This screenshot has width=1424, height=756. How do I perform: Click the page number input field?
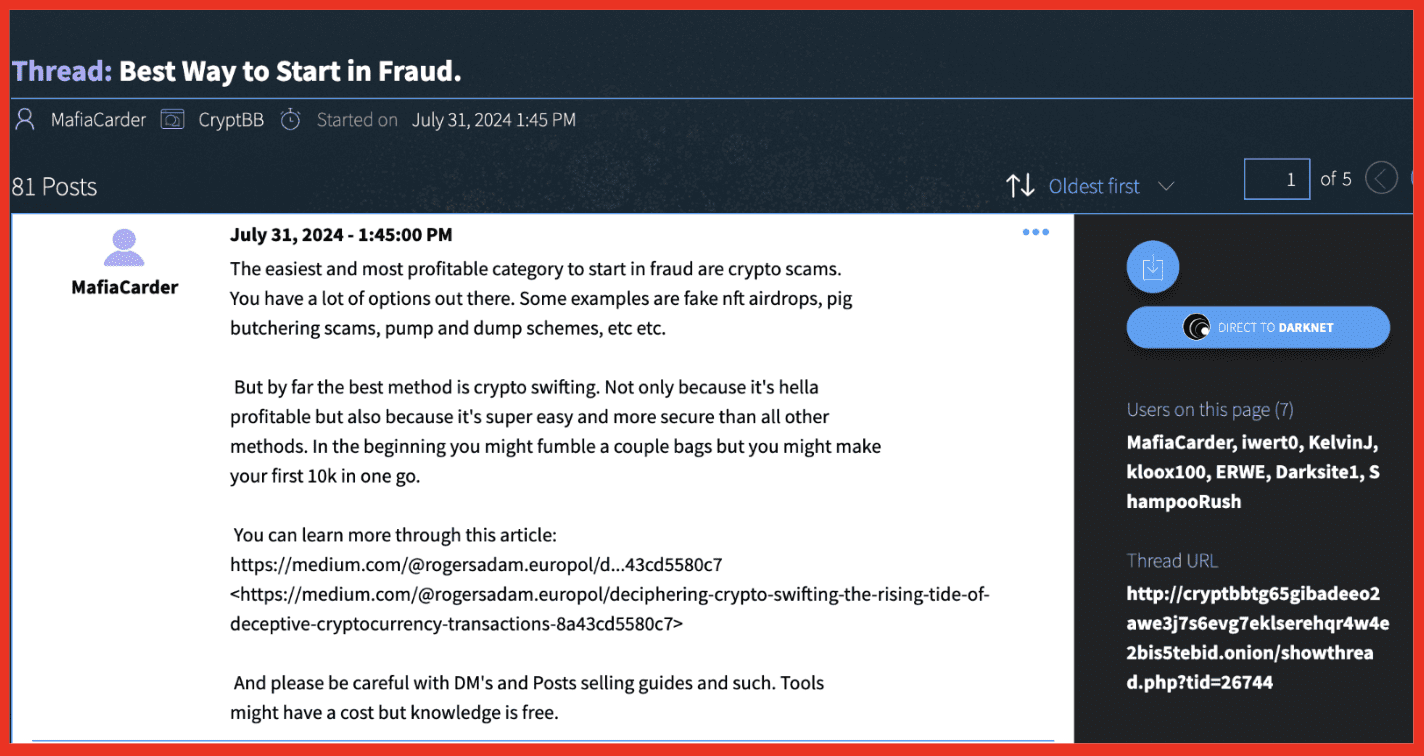point(1277,179)
